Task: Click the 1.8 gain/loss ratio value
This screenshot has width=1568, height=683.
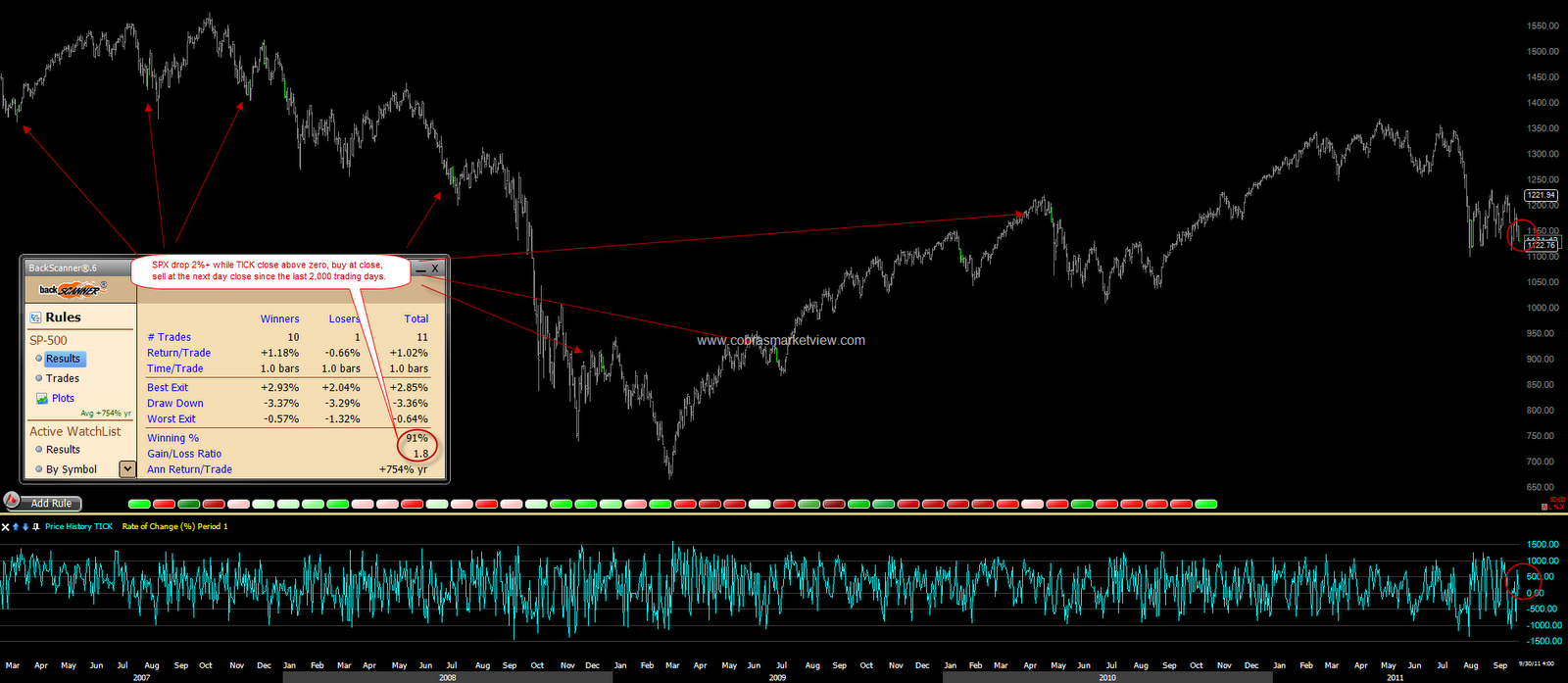Action: click(420, 454)
